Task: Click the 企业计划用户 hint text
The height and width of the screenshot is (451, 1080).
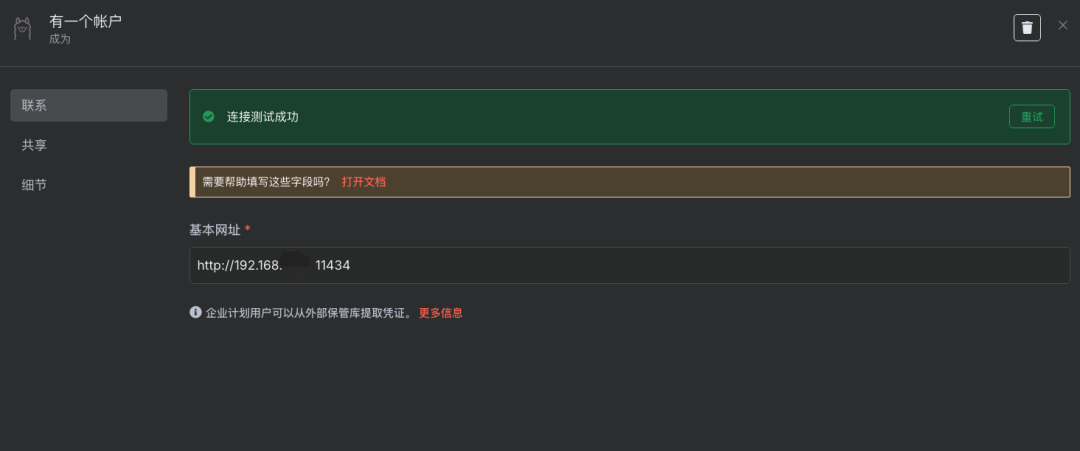Action: [x=309, y=313]
